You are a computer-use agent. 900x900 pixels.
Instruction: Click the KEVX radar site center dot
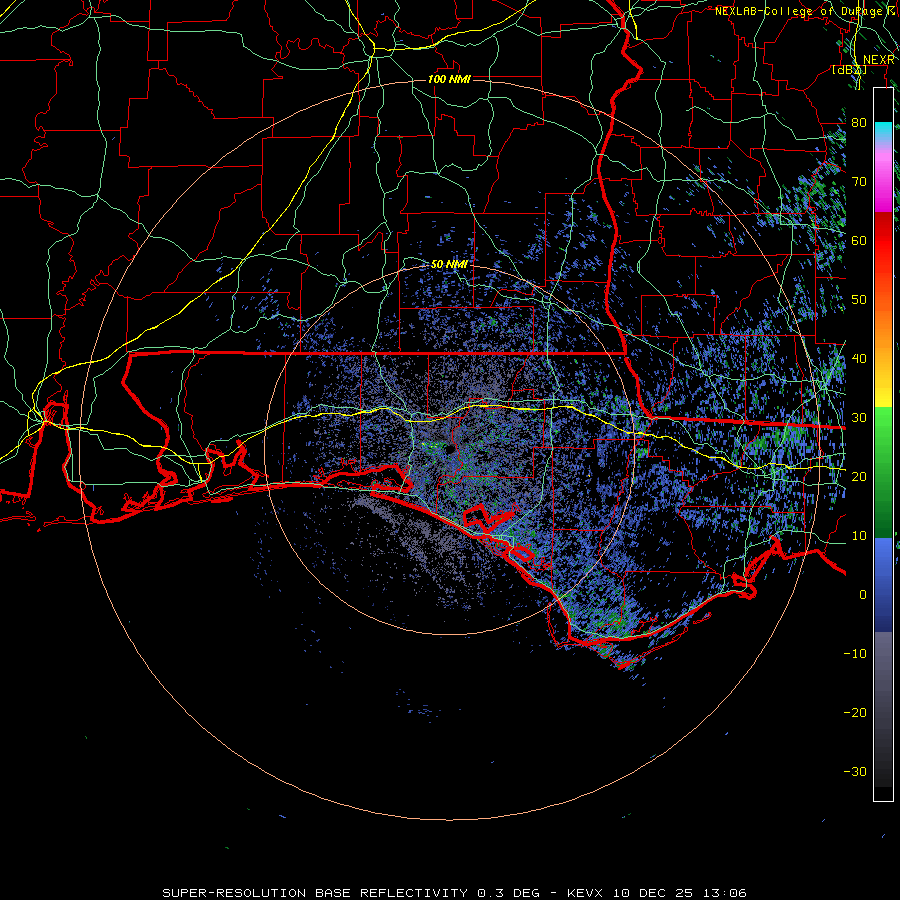point(449,449)
